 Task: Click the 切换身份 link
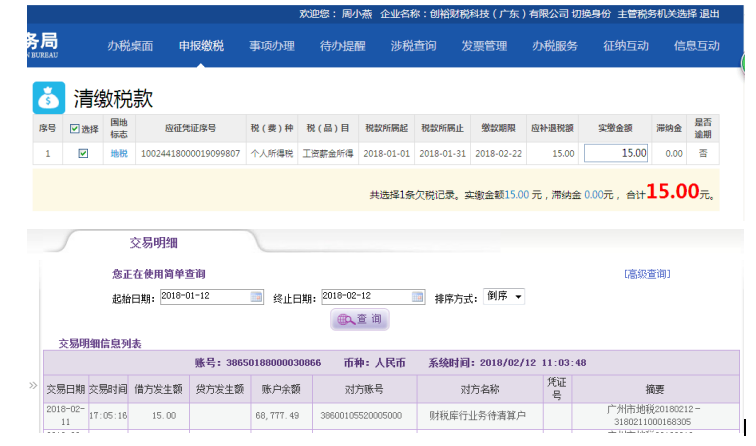point(591,14)
